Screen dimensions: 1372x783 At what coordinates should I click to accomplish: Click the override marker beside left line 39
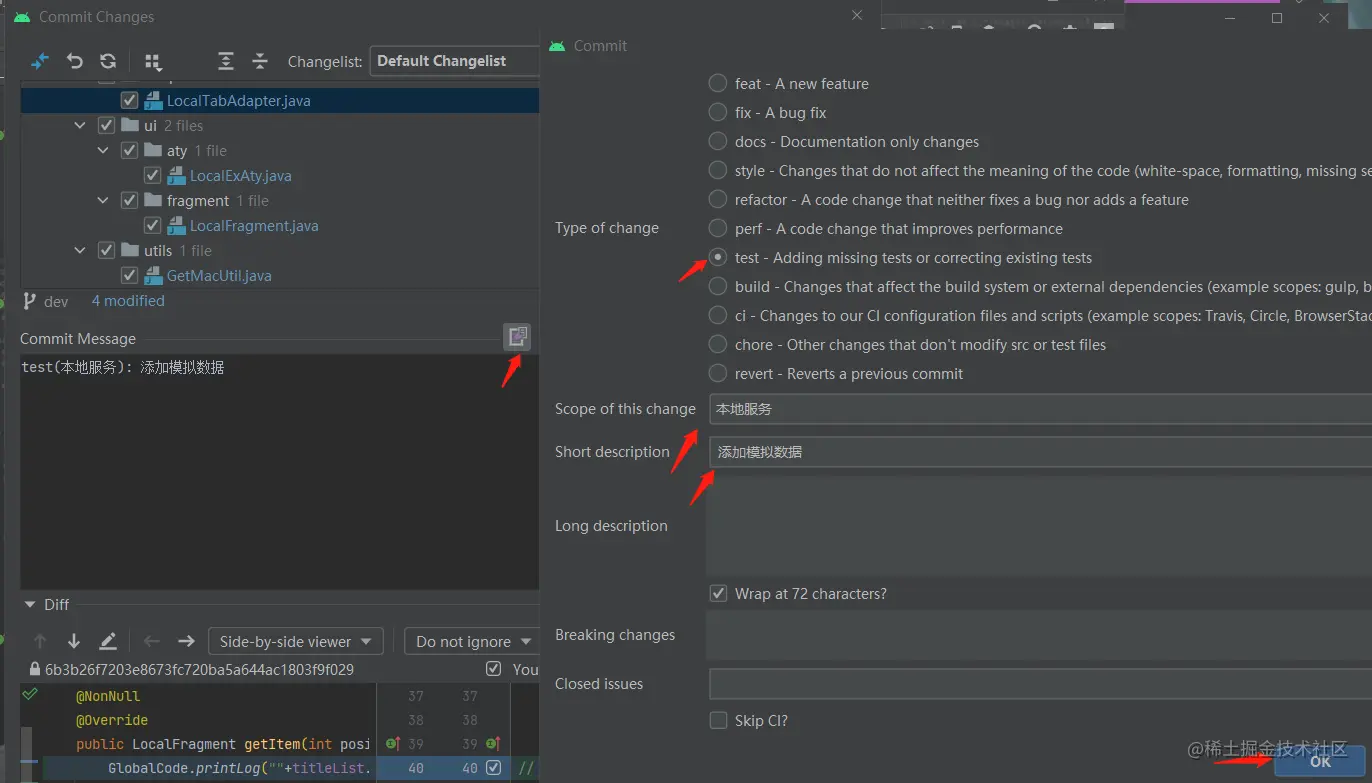pos(393,744)
